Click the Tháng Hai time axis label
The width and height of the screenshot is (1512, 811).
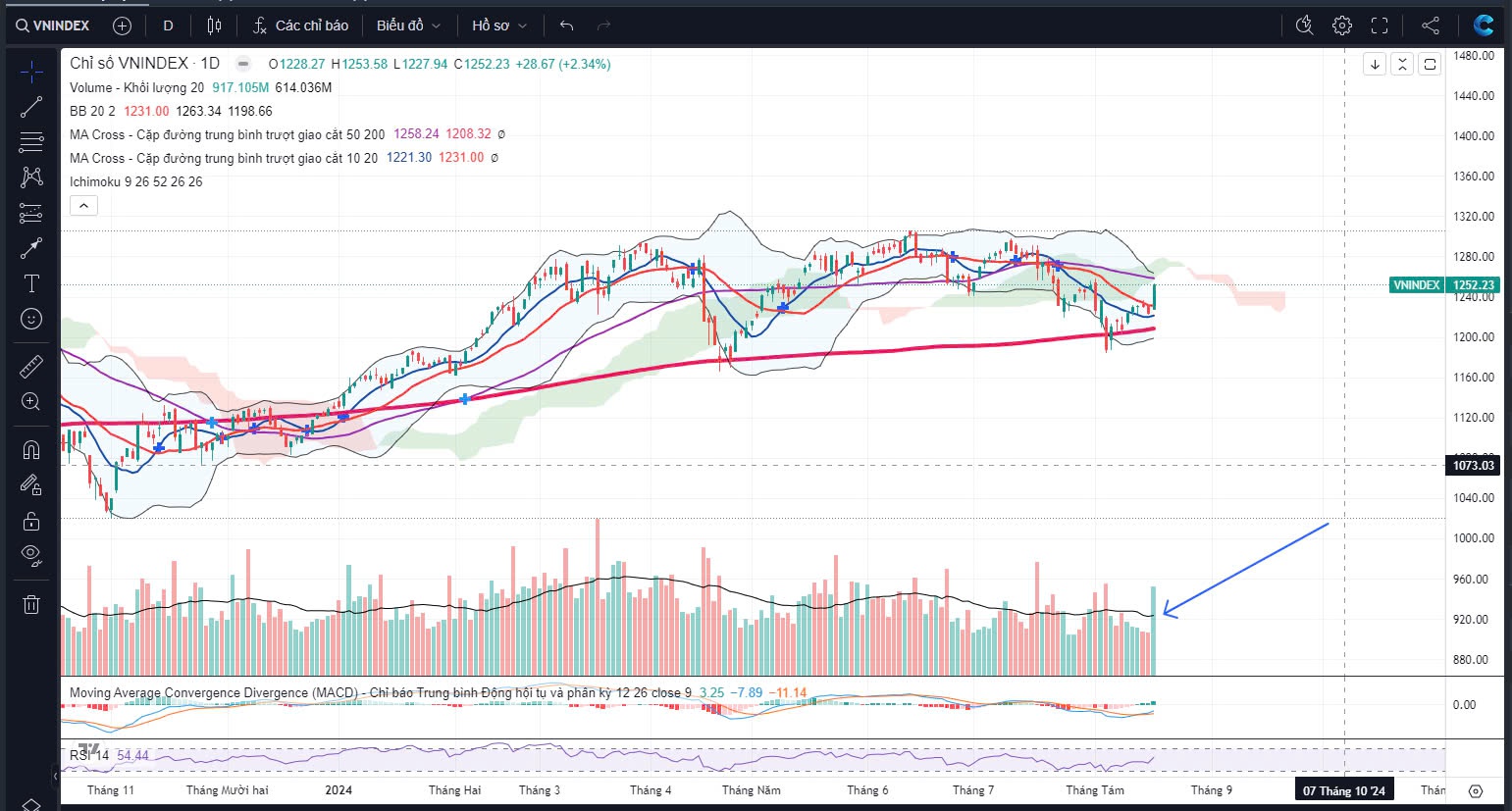click(454, 790)
